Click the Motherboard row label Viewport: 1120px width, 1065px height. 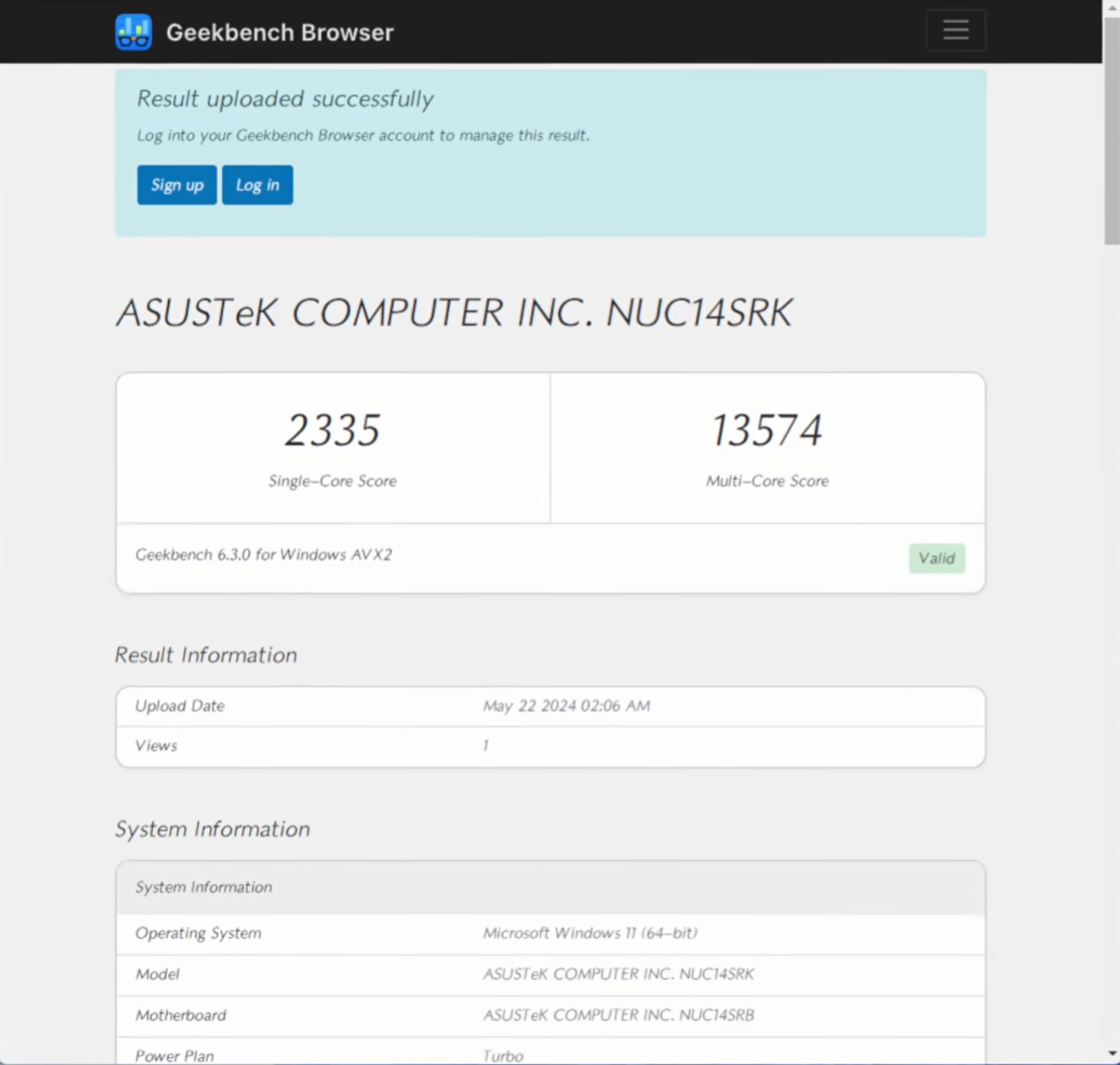click(x=181, y=1015)
